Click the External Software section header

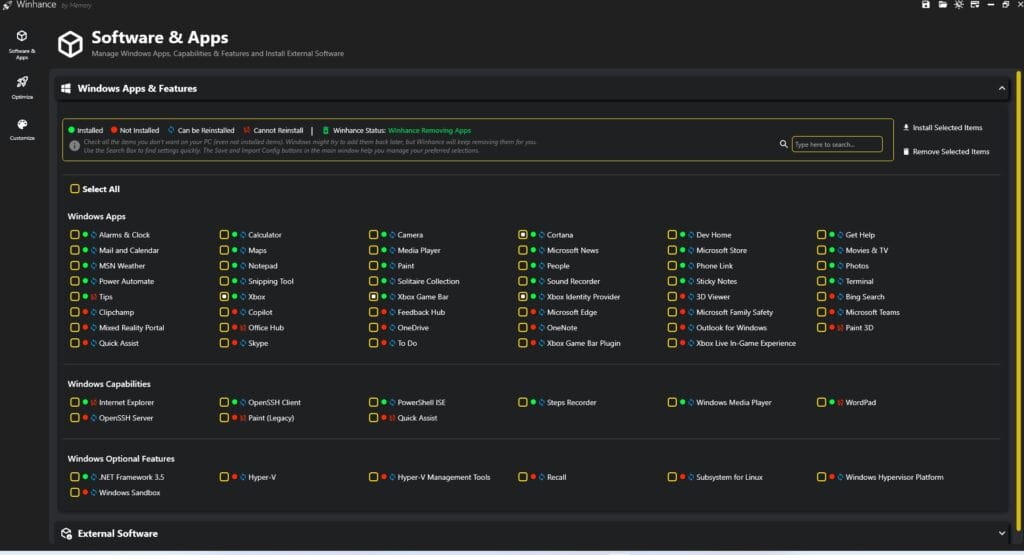pos(117,534)
